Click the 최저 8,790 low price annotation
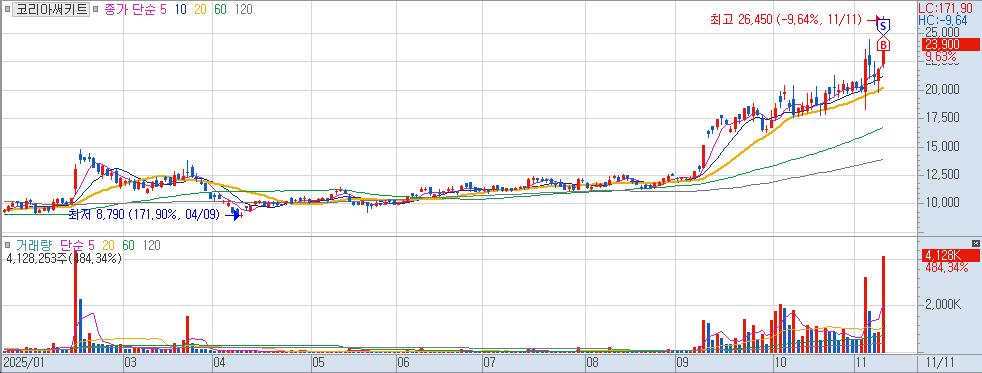This screenshot has width=982, height=373. [x=145, y=215]
